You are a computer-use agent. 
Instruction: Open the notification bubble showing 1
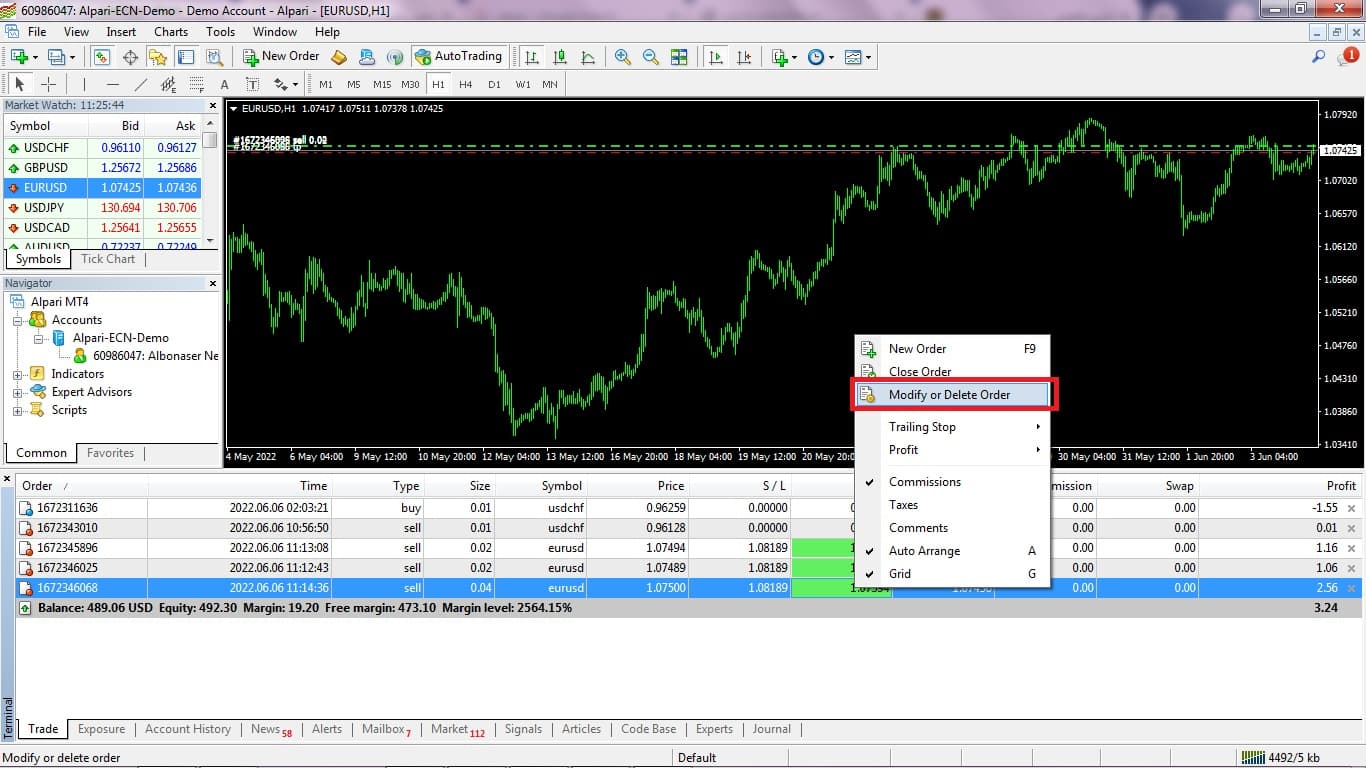point(1347,57)
